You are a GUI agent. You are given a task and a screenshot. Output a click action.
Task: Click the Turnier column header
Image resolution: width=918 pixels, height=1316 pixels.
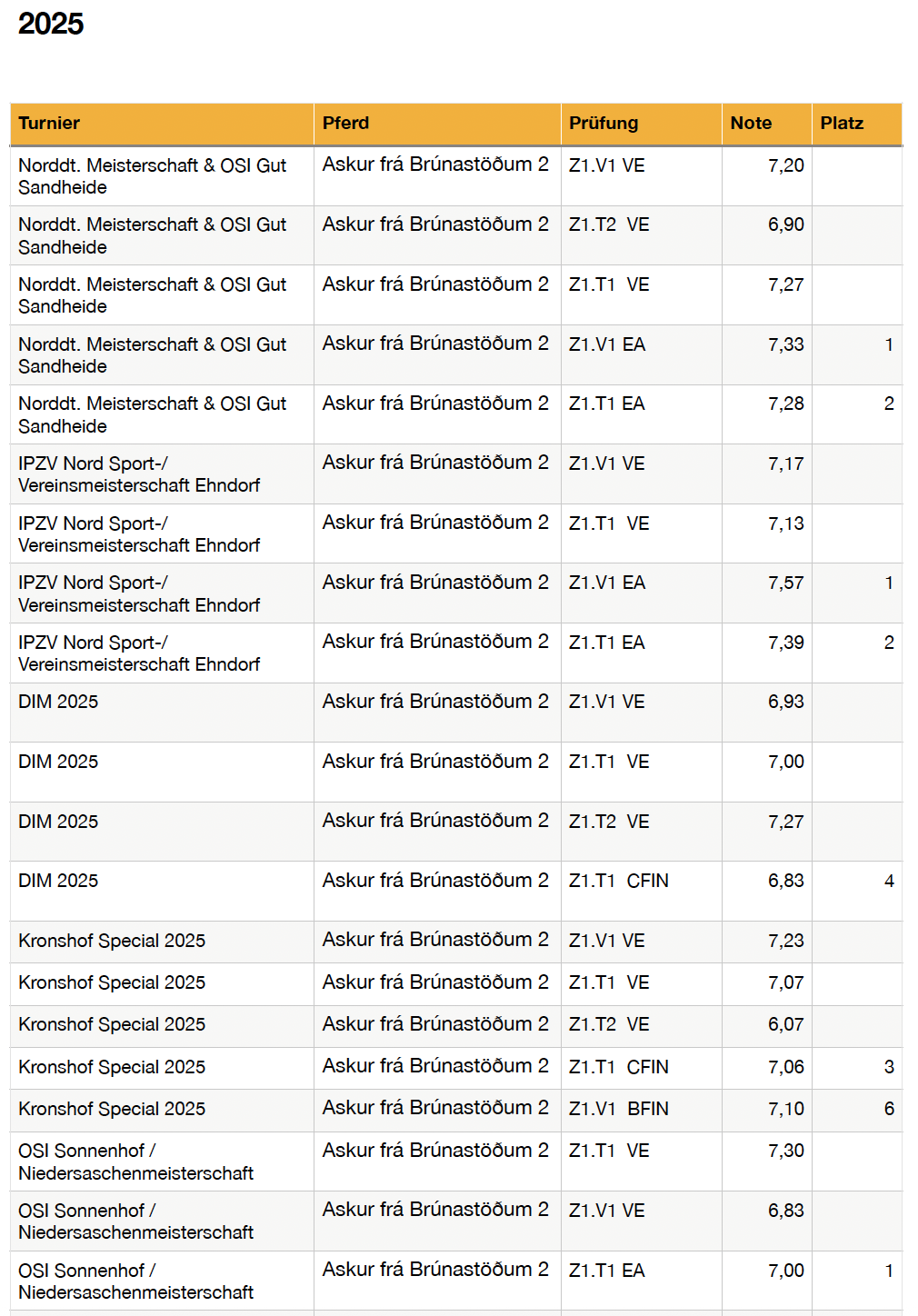49,124
